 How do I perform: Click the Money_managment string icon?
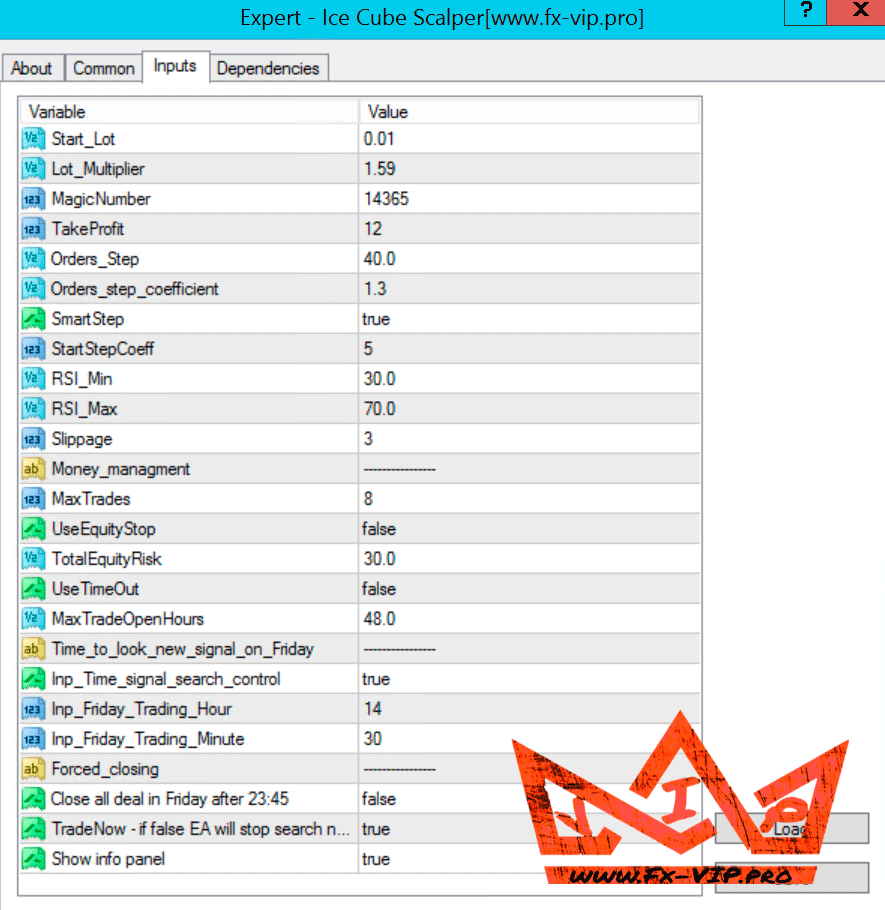point(34,469)
